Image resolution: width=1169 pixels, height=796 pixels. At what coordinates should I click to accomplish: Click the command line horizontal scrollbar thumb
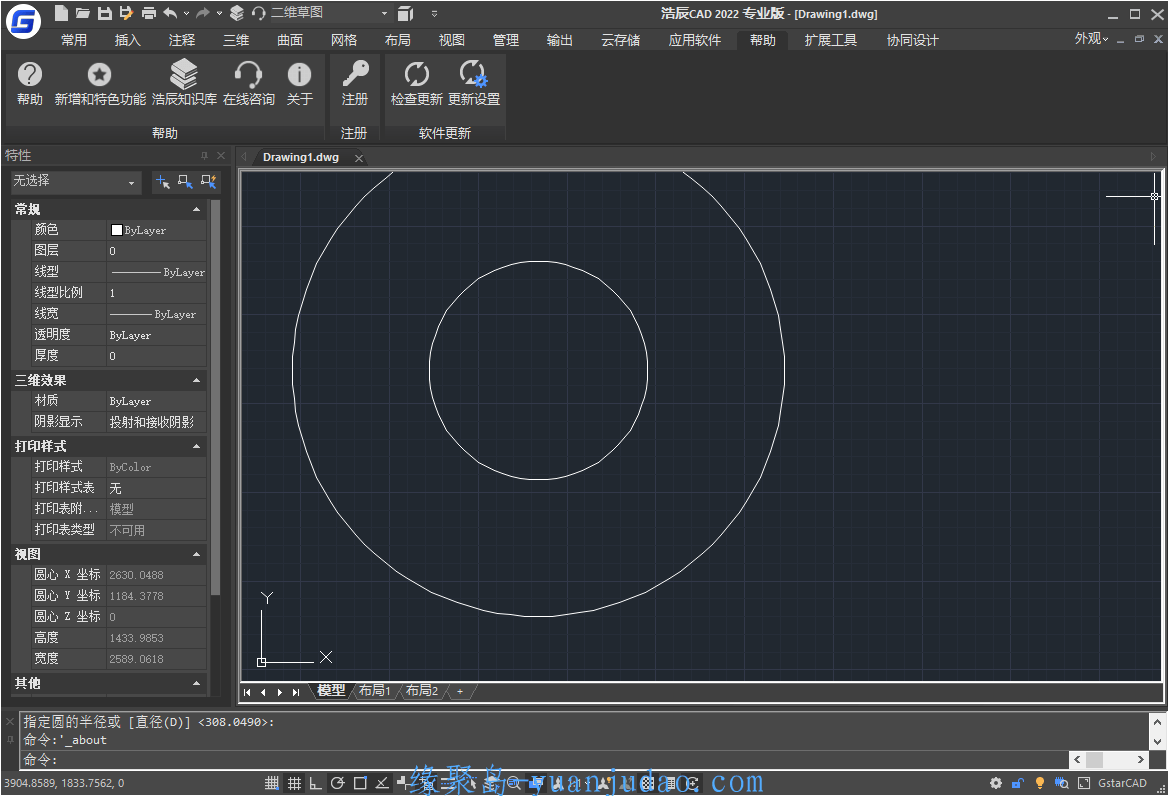click(x=1094, y=759)
